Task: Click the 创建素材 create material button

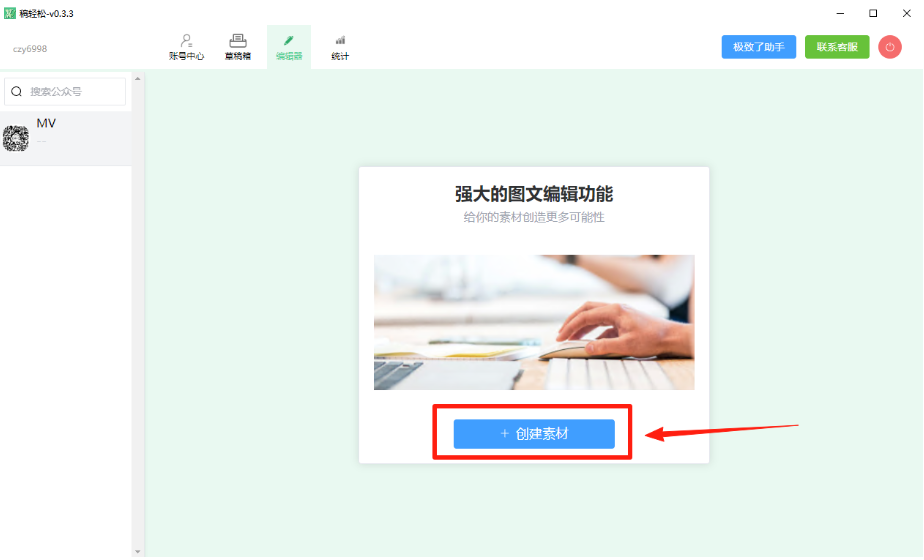Action: [x=534, y=434]
